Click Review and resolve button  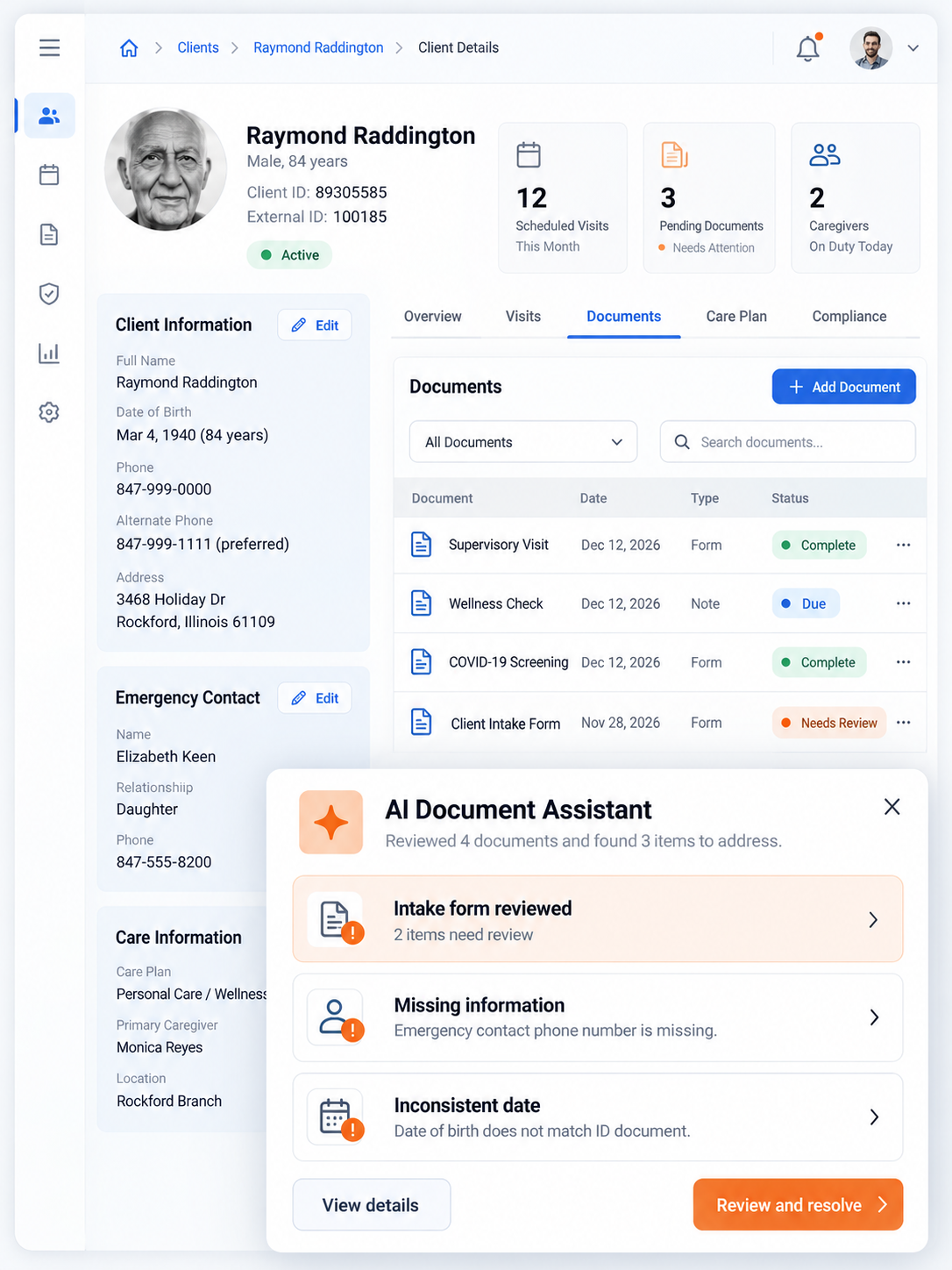[798, 1205]
